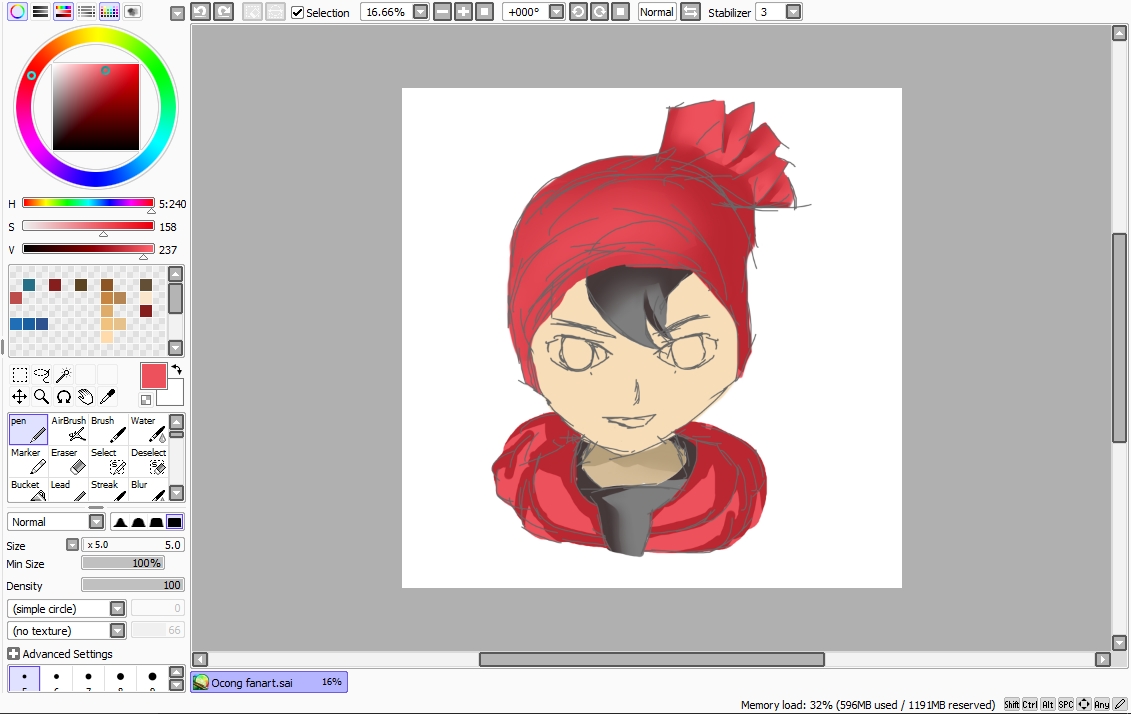Open the (simple circle) brush shape dropdown
The image size is (1131, 714).
(117, 608)
